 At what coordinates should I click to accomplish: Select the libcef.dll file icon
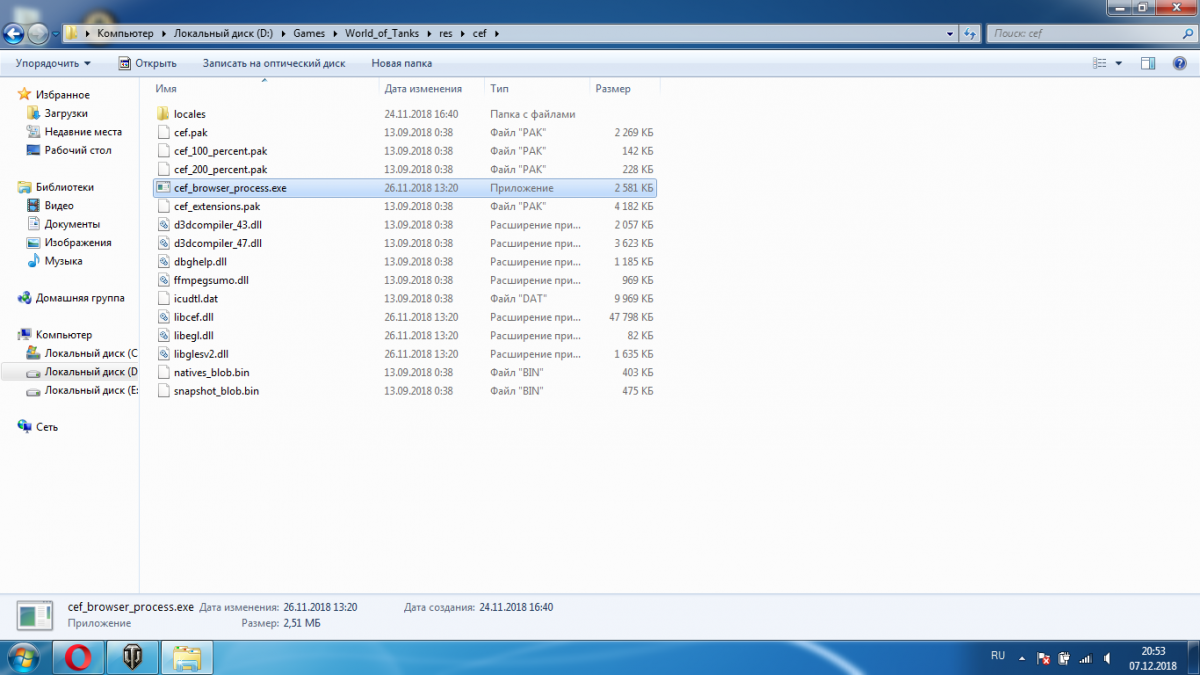(165, 317)
